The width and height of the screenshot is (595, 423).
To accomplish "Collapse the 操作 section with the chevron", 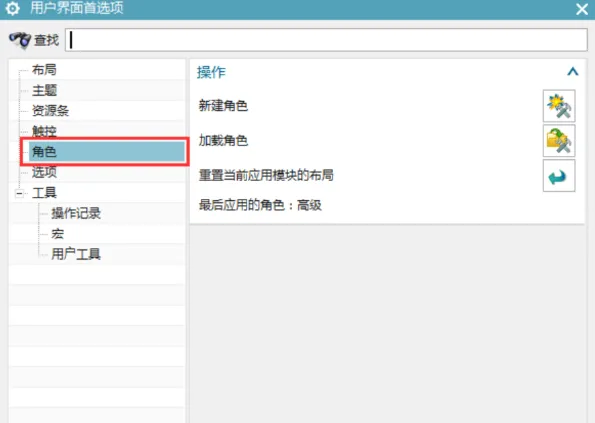I will [x=573, y=71].
